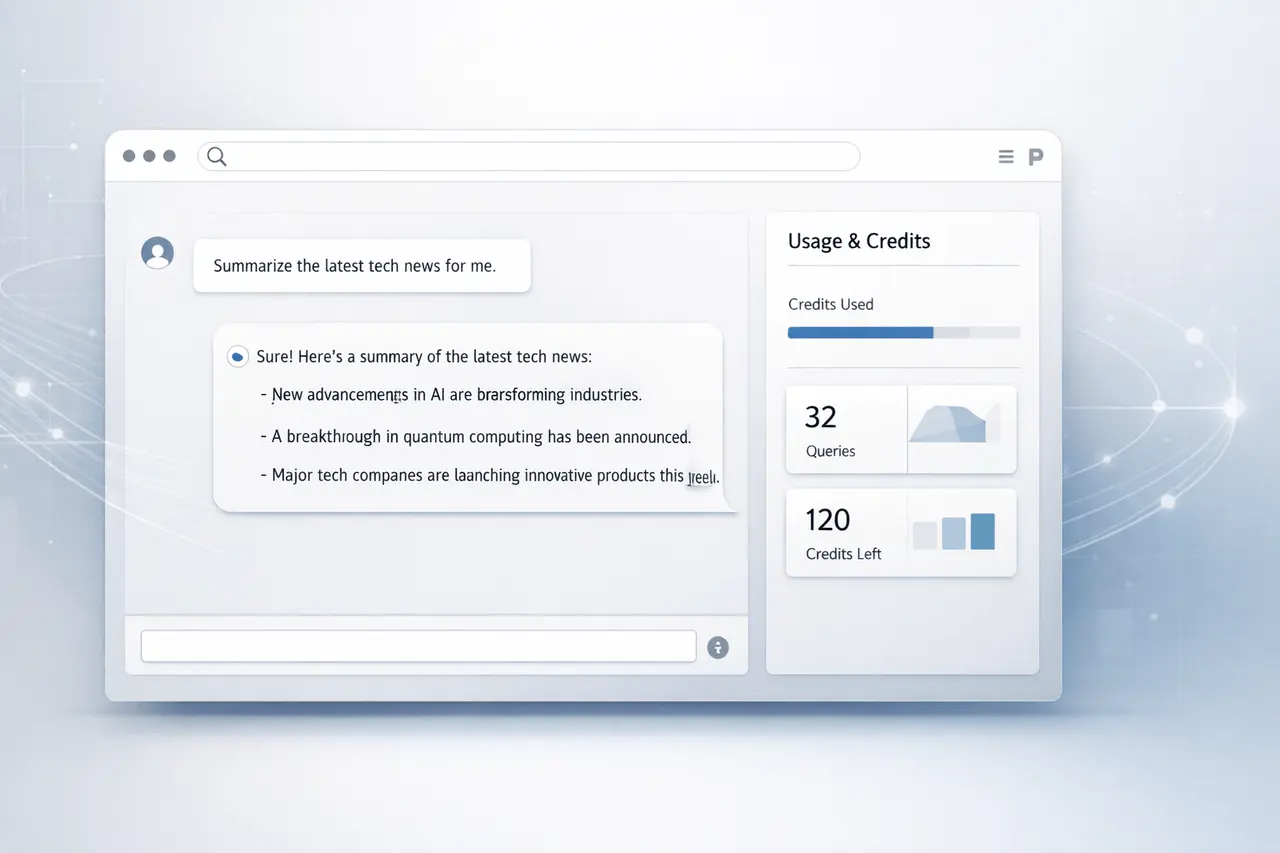The image size is (1280, 853).
Task: Click the Credits Used progress bar
Action: click(x=903, y=332)
